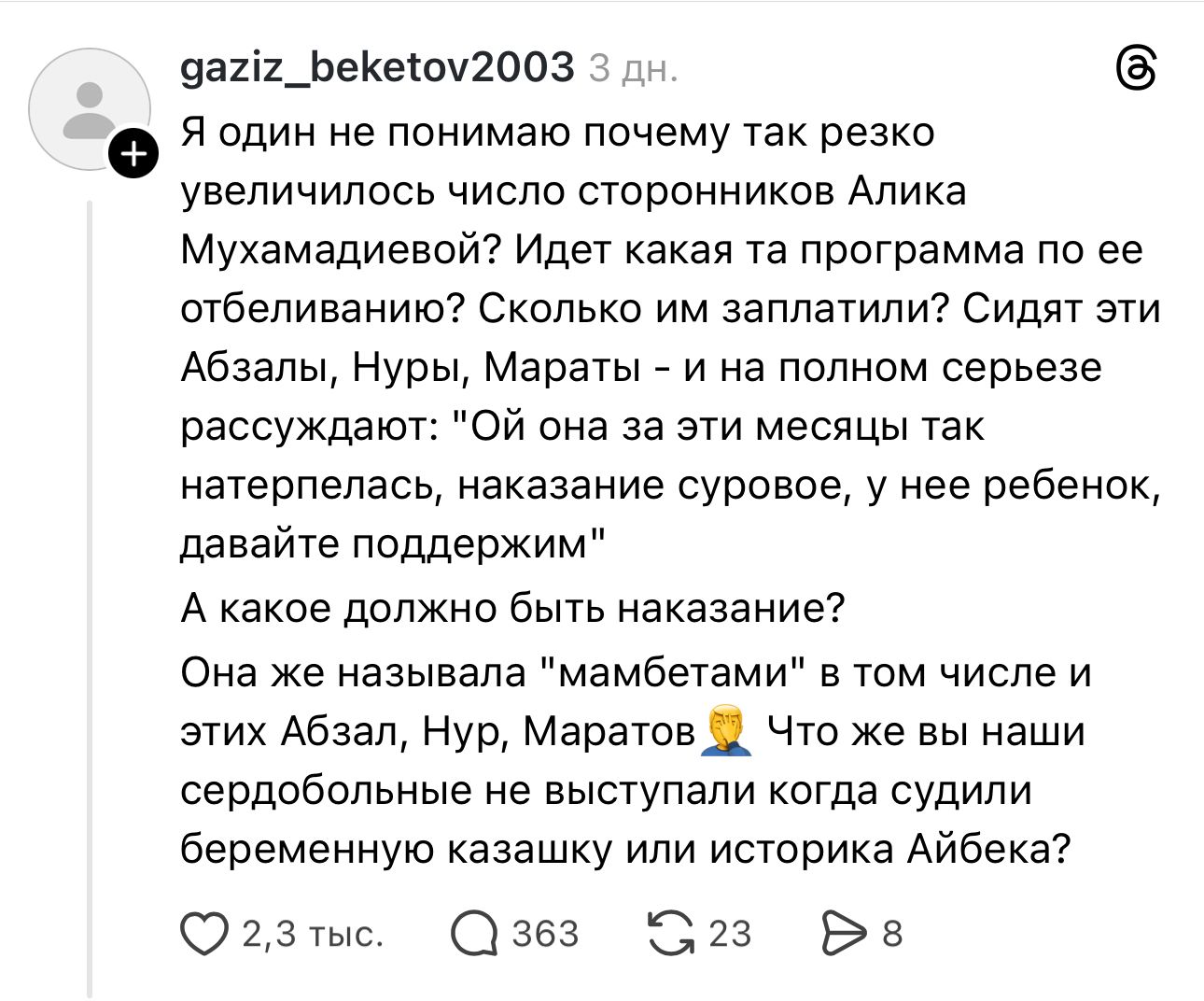Like the post with the heart icon
1204x1001 pixels.
[x=204, y=935]
